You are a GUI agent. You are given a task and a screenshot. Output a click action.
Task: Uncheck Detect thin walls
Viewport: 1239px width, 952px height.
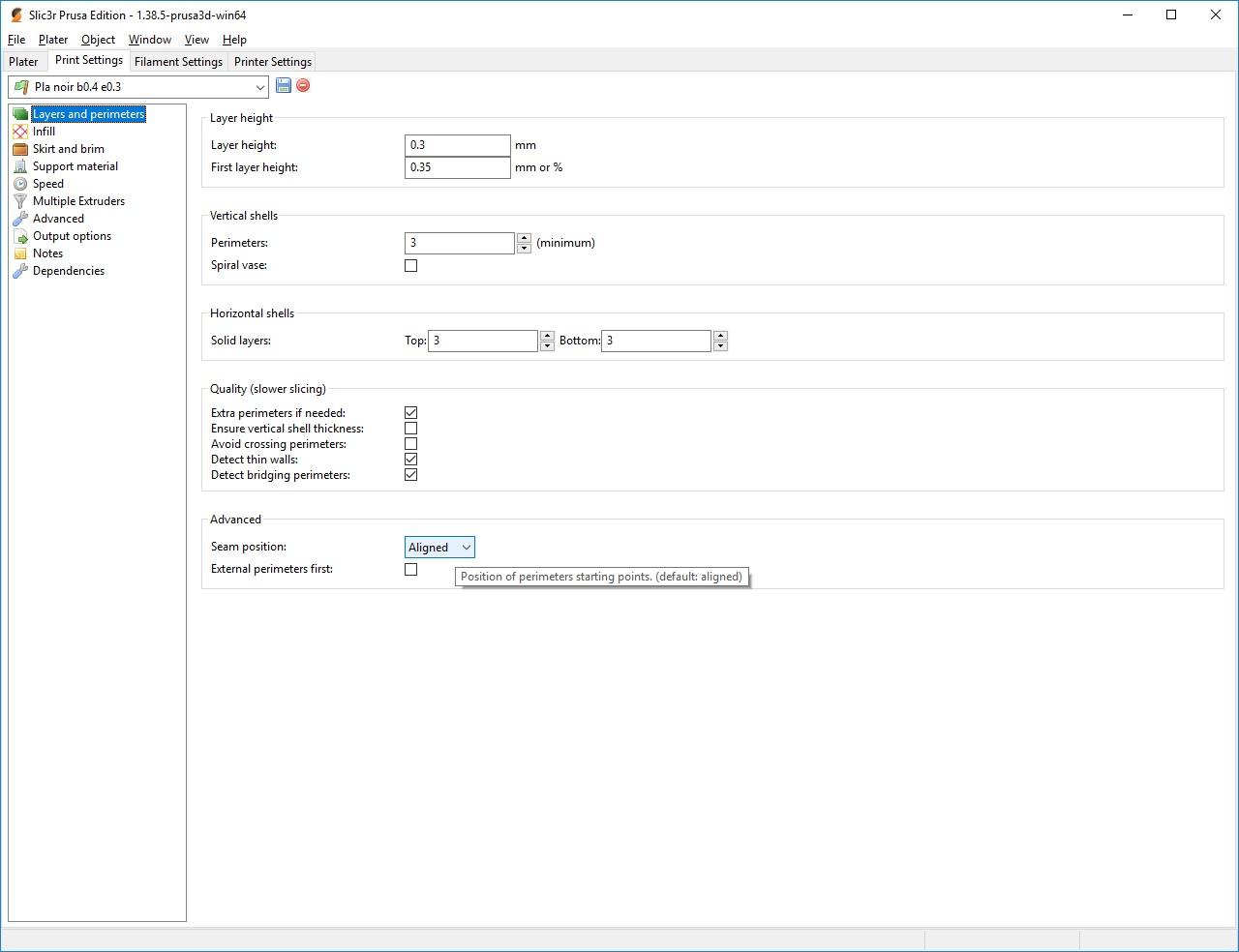[411, 460]
